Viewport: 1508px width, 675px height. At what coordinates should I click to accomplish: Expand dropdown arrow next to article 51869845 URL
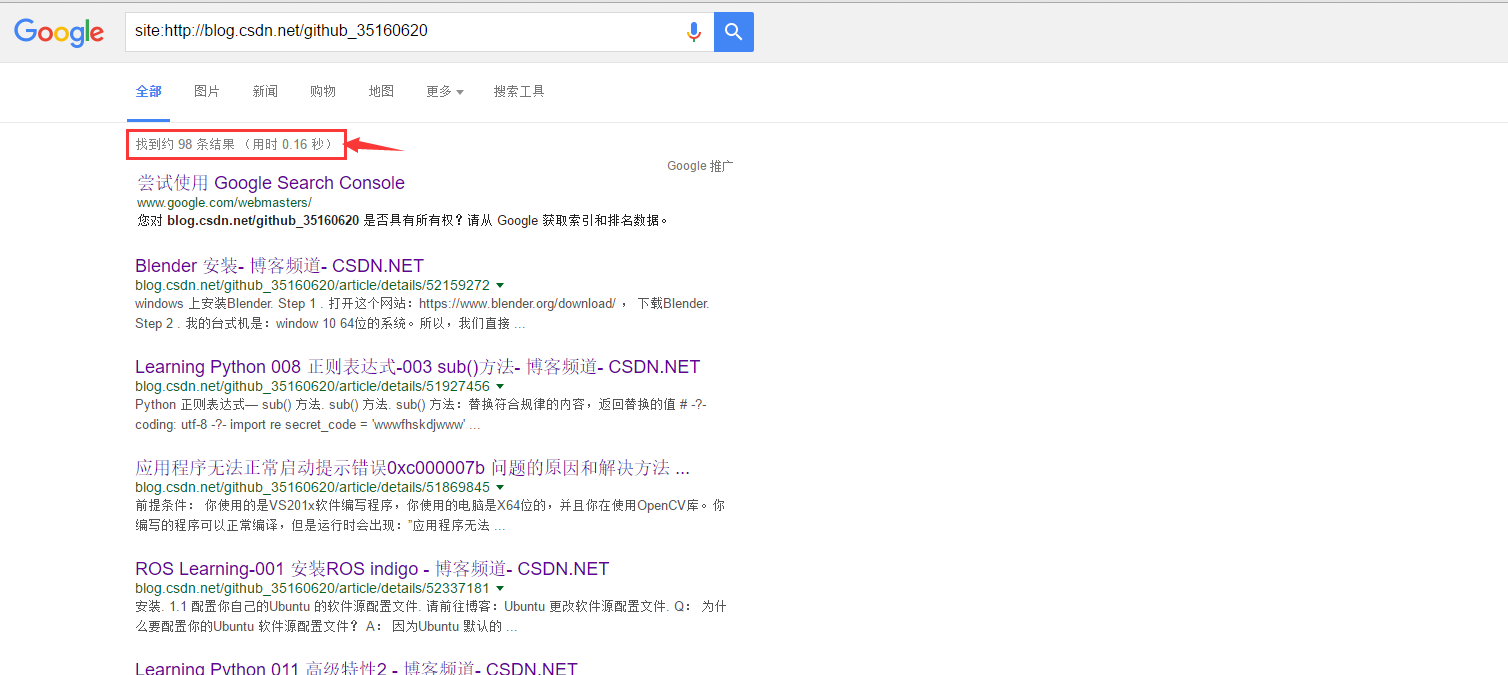(x=500, y=487)
